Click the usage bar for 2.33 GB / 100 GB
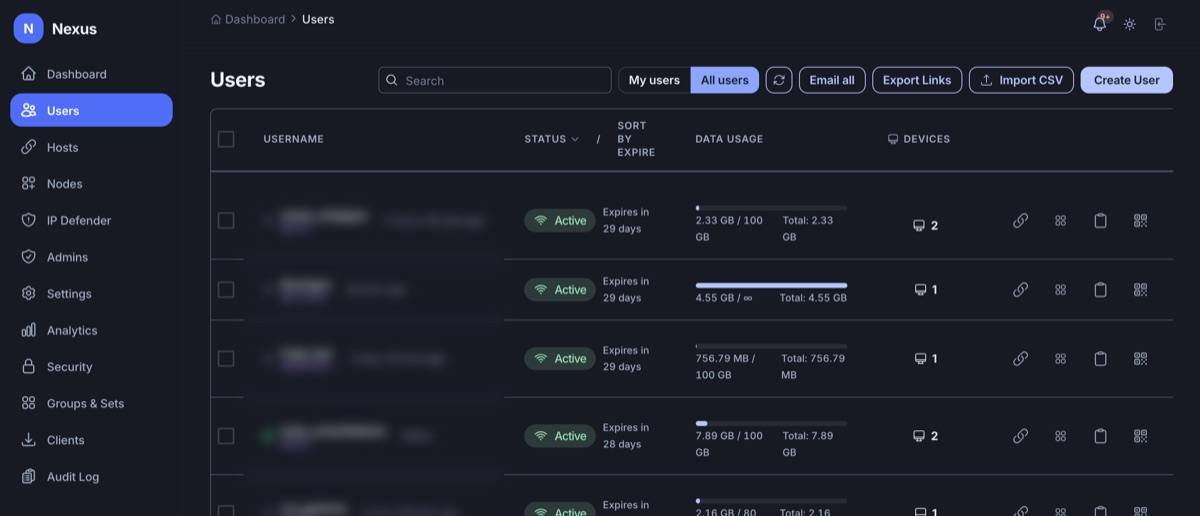The image size is (1200, 516). [771, 208]
